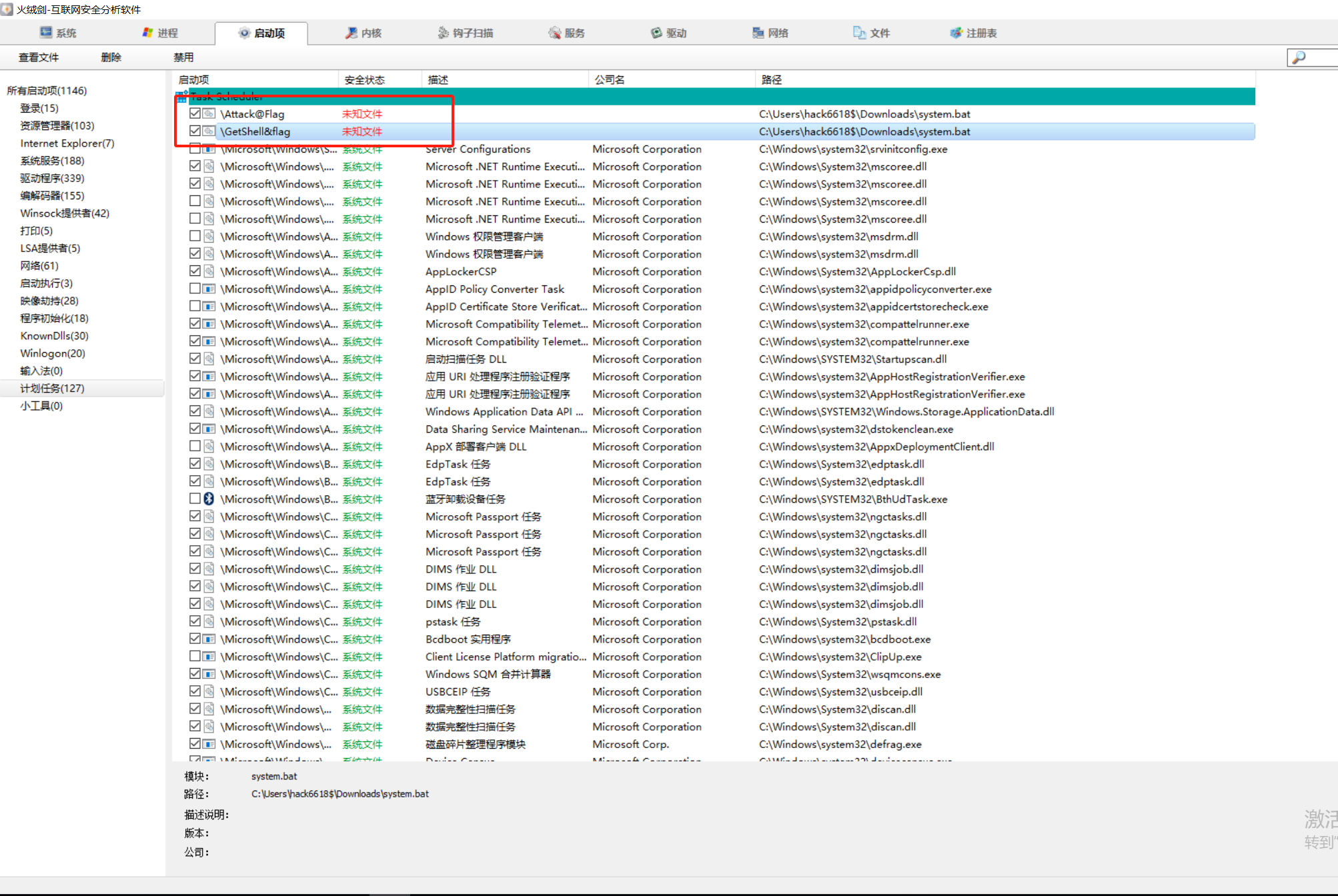The height and width of the screenshot is (896, 1338).
Task: Click the search input field
Action: [x=1321, y=57]
